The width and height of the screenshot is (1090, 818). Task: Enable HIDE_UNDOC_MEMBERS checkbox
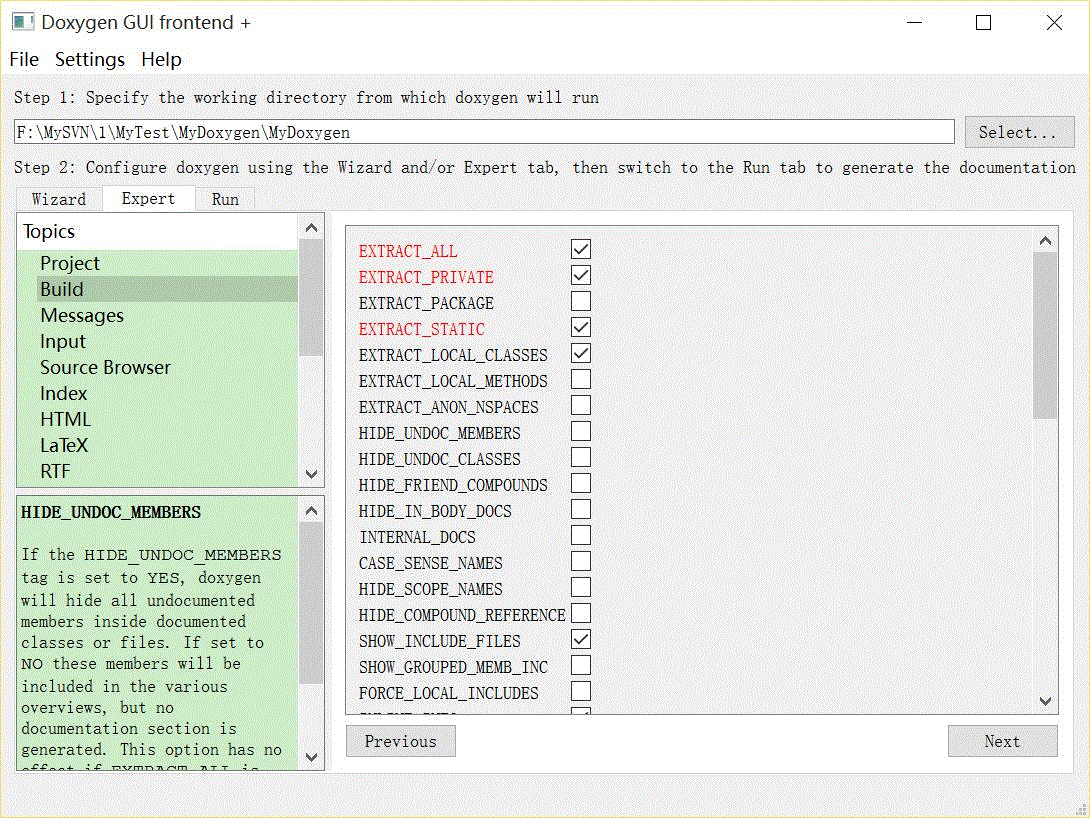pos(581,432)
